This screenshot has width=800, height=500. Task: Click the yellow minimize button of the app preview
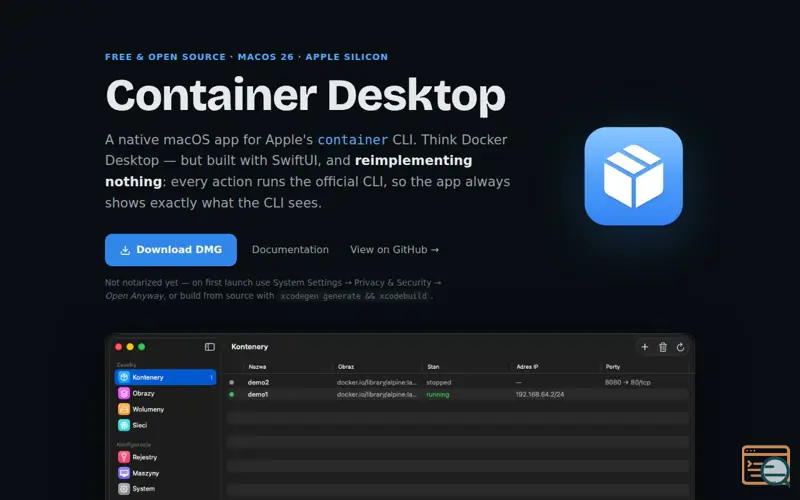(x=130, y=347)
